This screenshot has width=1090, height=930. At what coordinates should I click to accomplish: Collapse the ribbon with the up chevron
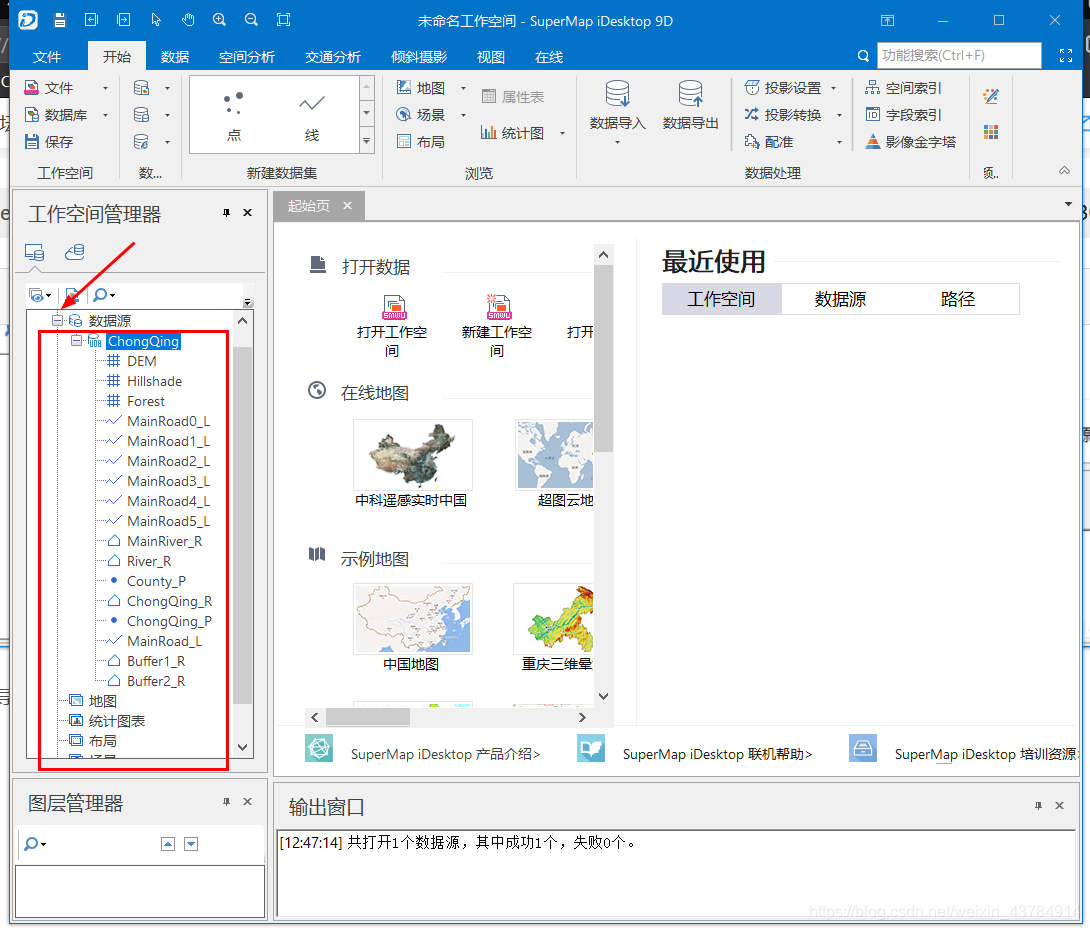coord(1064,171)
